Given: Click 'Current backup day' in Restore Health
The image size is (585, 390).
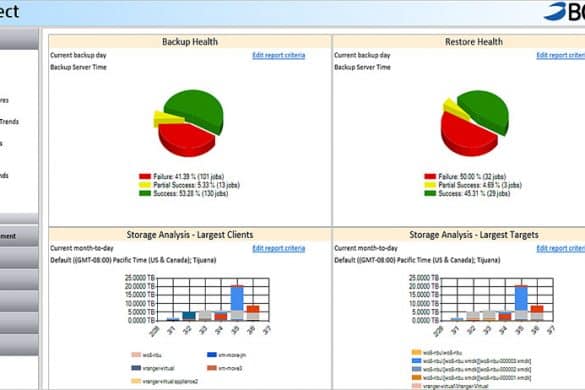Looking at the screenshot, I should tap(362, 55).
